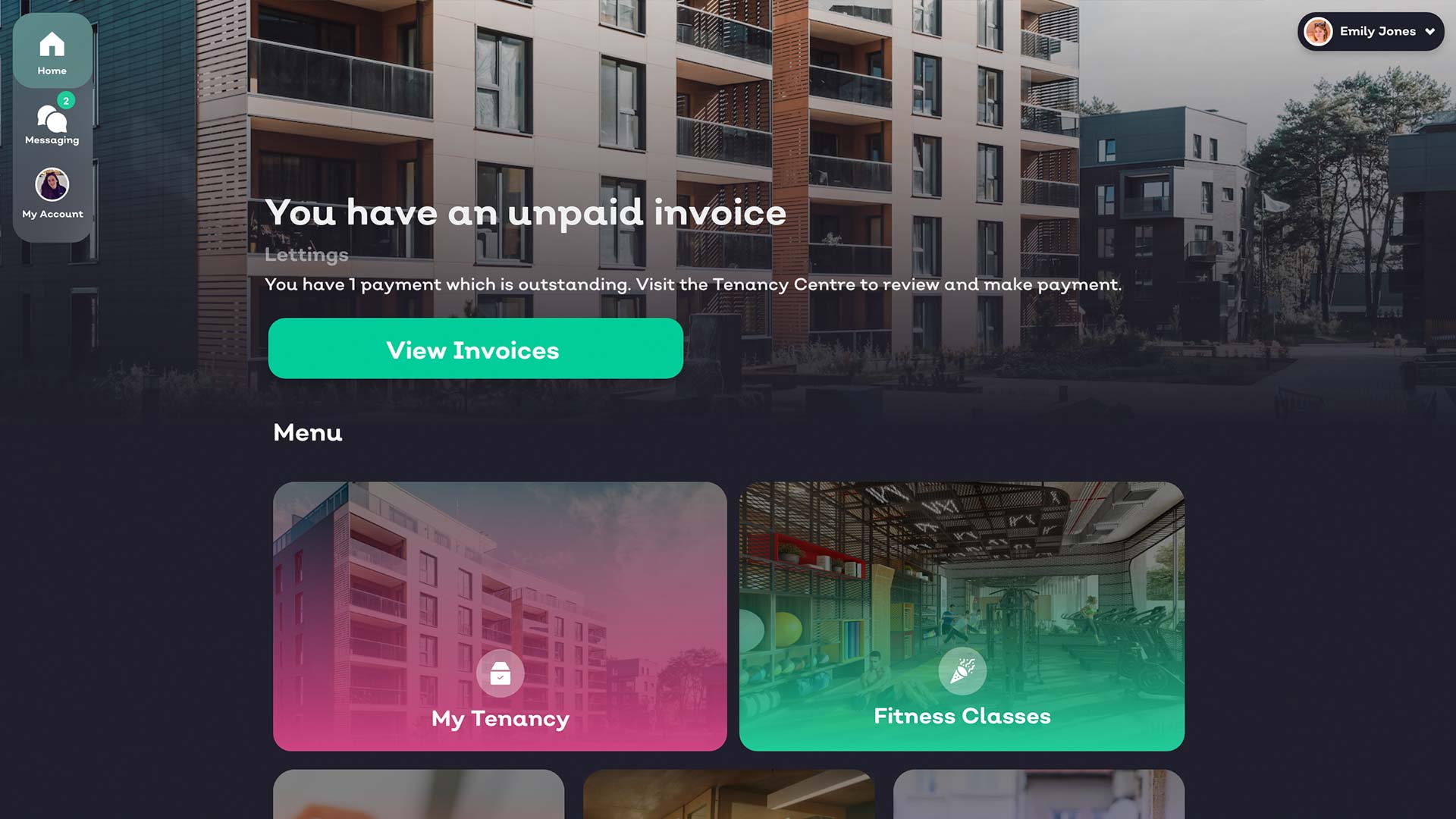
Task: Select the Messaging label in sidebar
Action: [x=52, y=140]
